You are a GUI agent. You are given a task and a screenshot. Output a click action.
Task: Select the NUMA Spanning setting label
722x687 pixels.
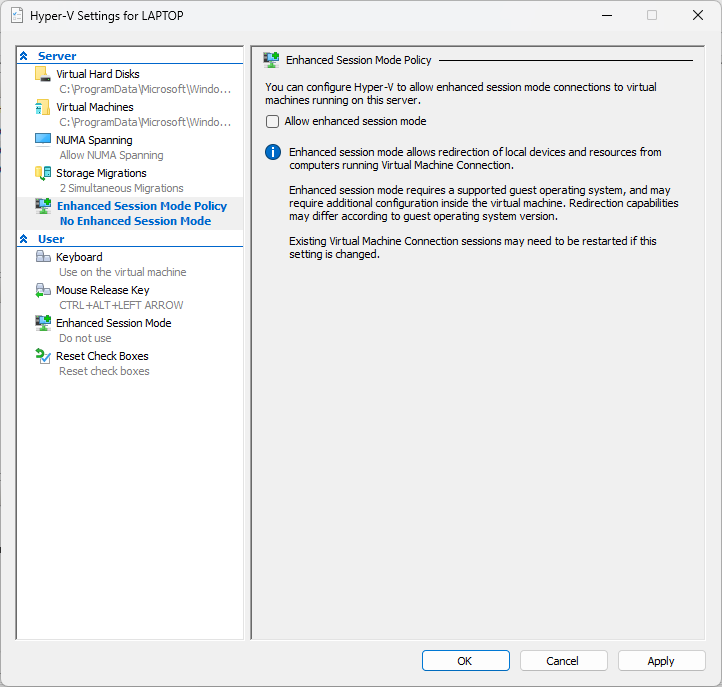(x=94, y=140)
